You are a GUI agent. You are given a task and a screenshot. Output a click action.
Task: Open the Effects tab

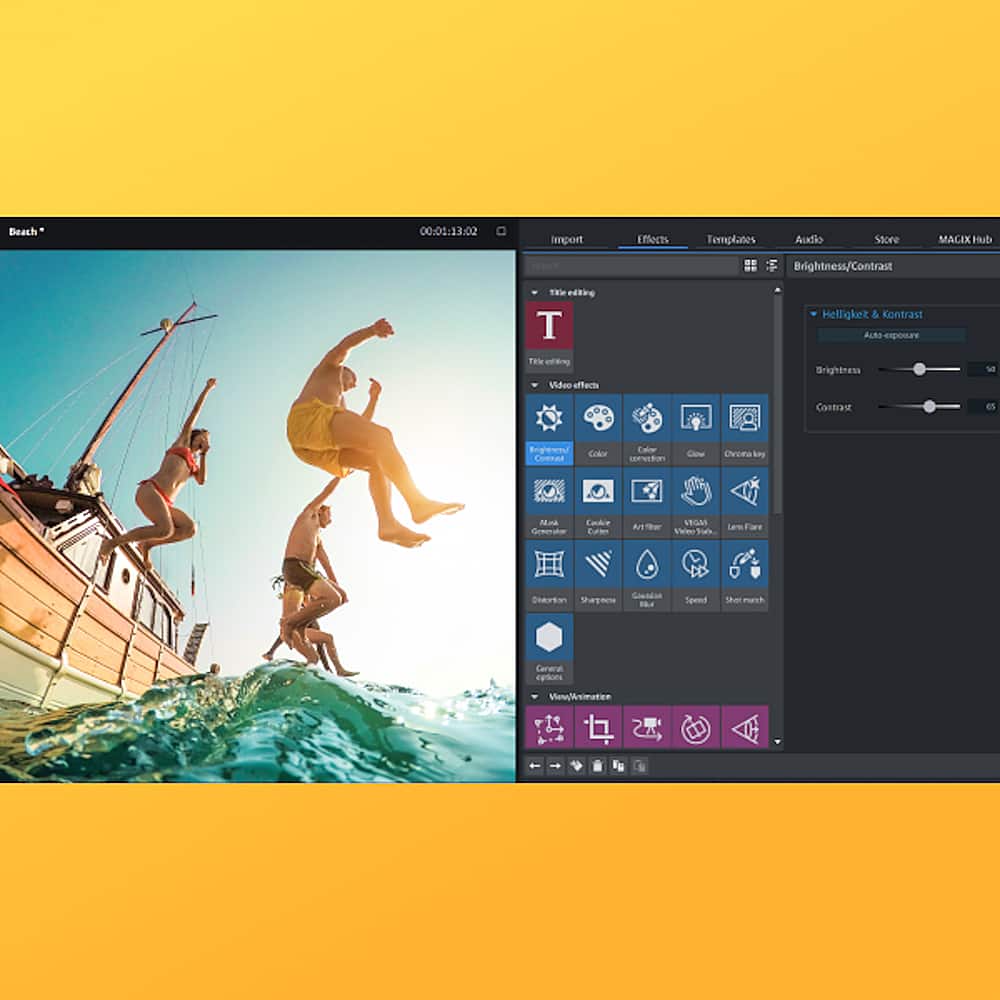[x=652, y=239]
